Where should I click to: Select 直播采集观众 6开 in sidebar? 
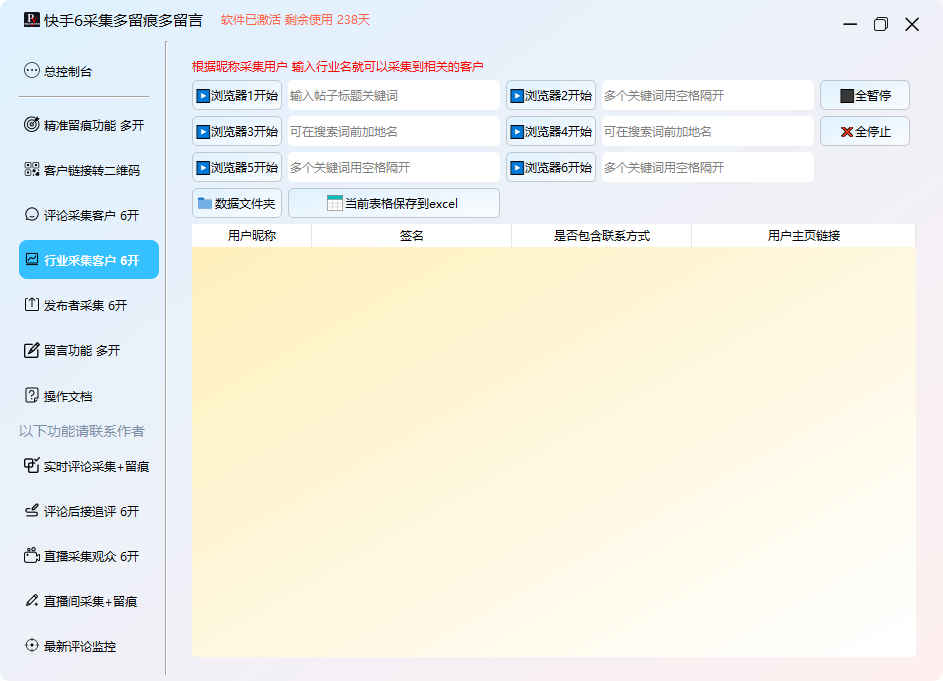pyautogui.click(x=88, y=556)
